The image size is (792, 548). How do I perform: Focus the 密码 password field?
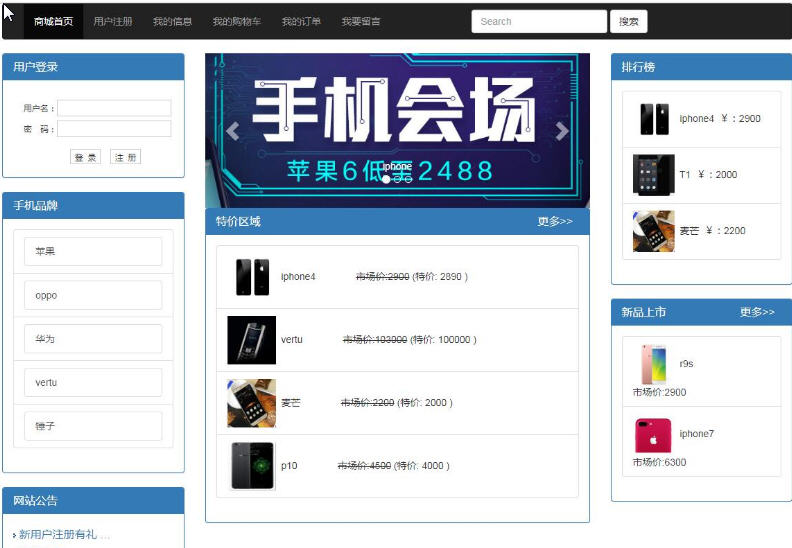(114, 129)
